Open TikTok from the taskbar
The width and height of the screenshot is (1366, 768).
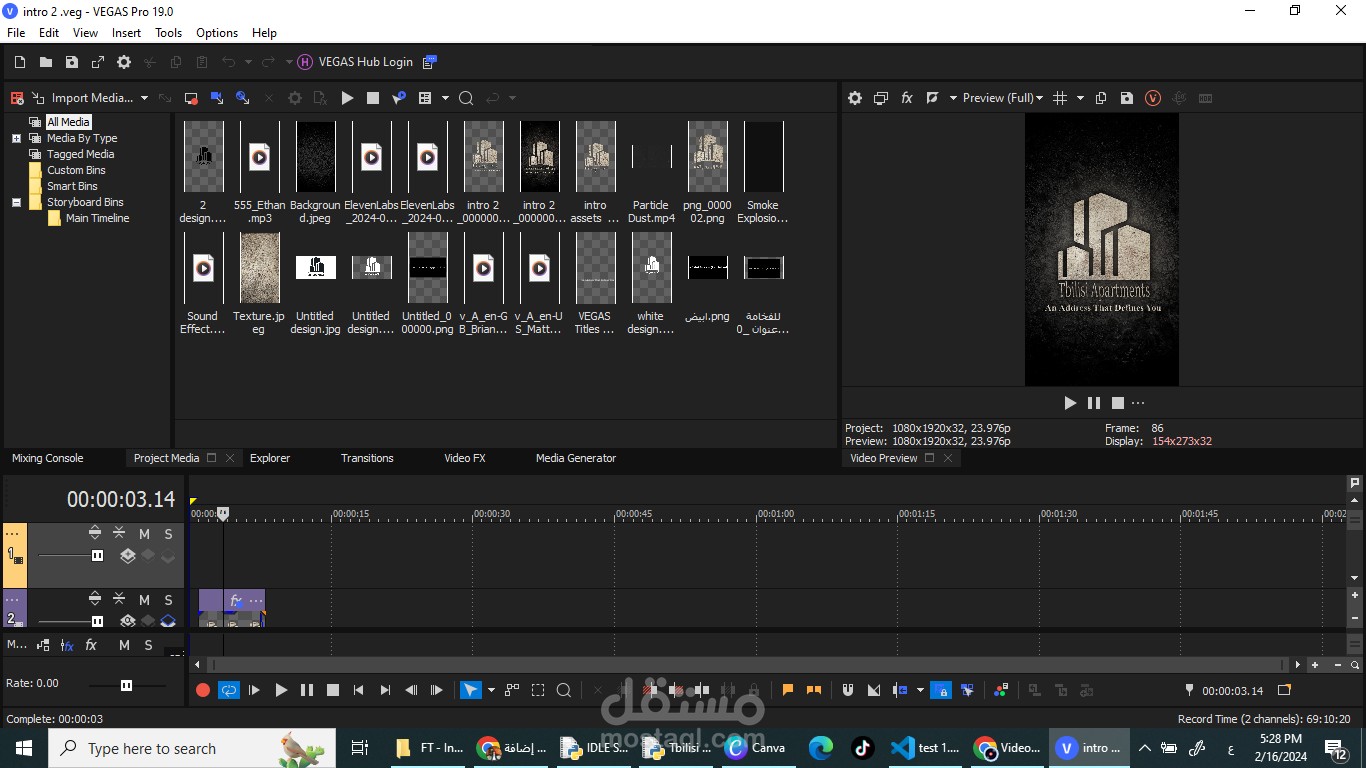(862, 748)
